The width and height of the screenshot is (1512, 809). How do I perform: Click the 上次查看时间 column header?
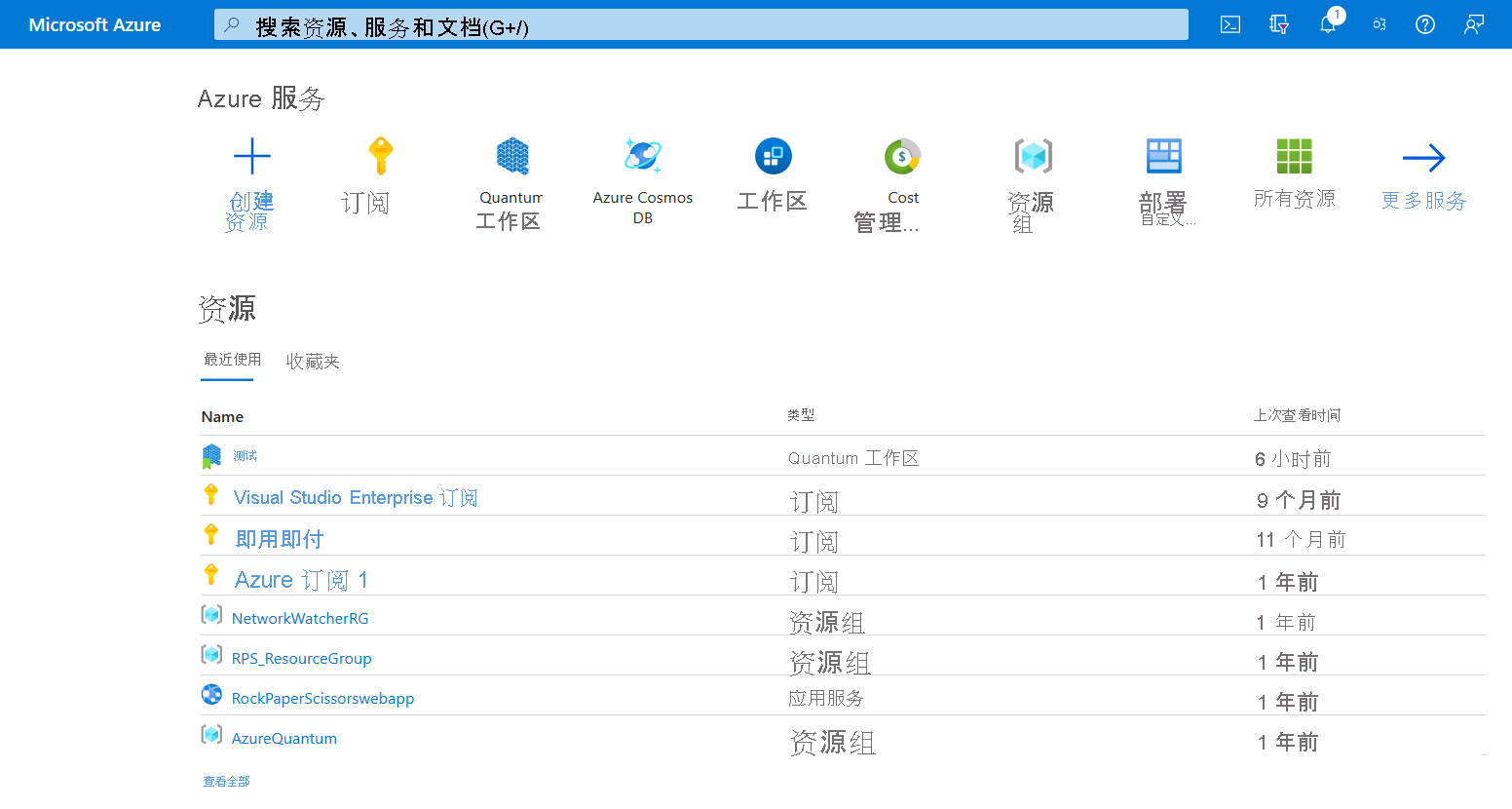click(x=1297, y=415)
